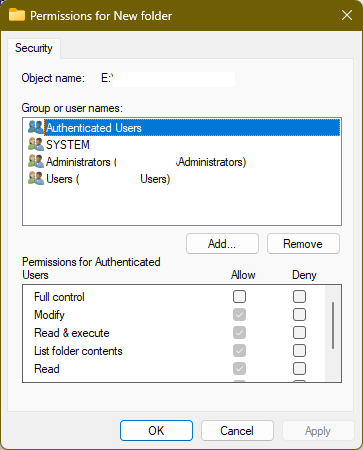The width and height of the screenshot is (363, 450).
Task: Click the SYSTEM group icon
Action: 36,144
